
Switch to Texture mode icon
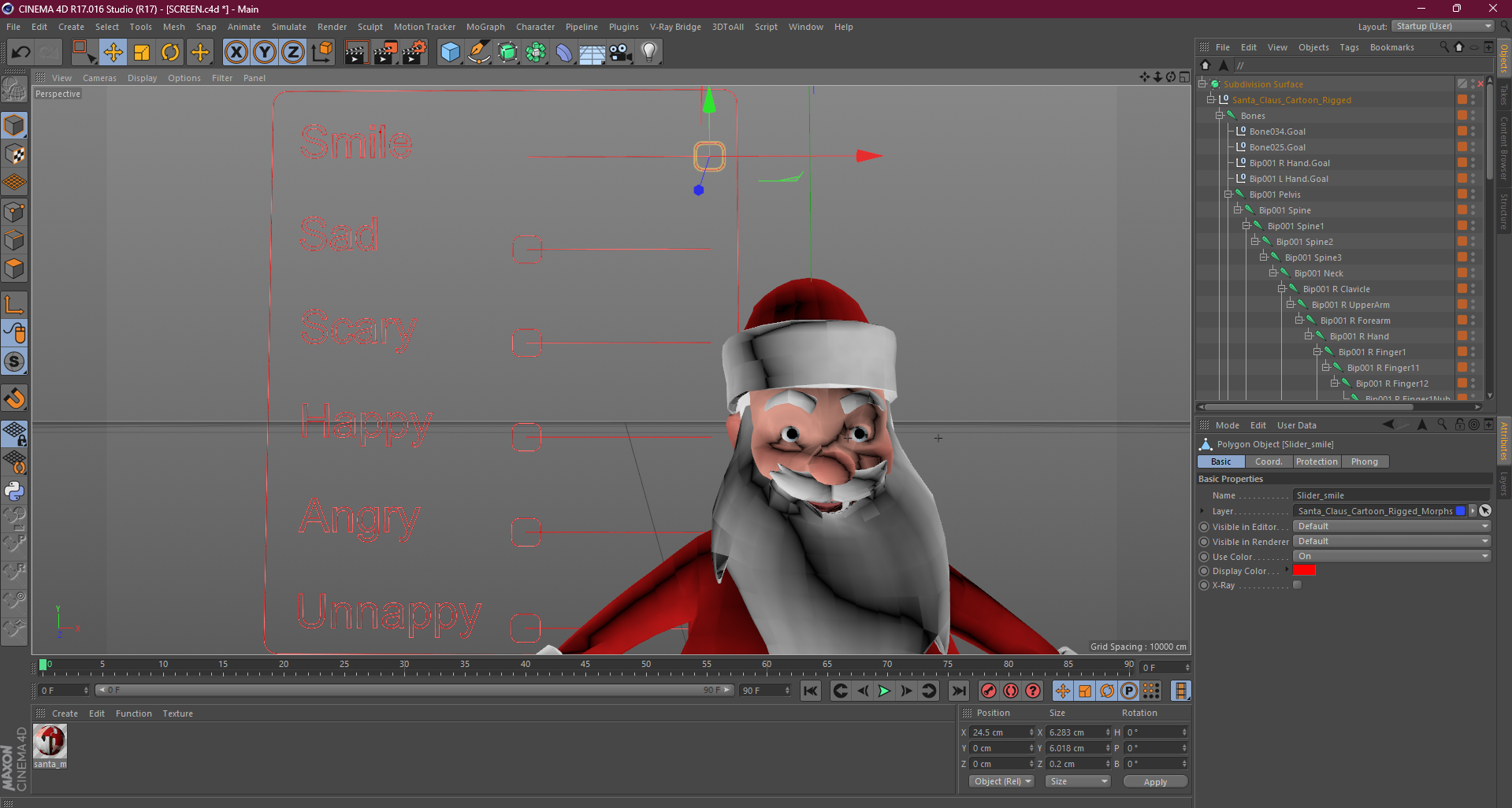(x=14, y=154)
